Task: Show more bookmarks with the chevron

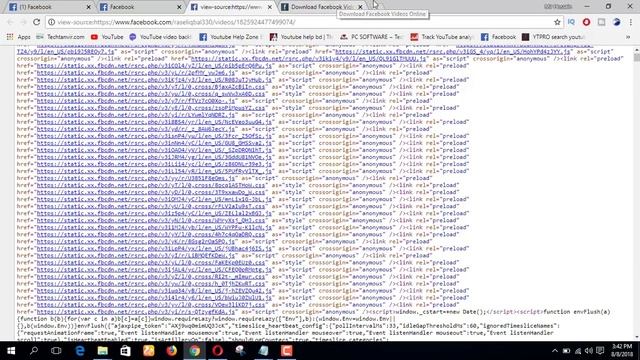Action: (x=628, y=37)
